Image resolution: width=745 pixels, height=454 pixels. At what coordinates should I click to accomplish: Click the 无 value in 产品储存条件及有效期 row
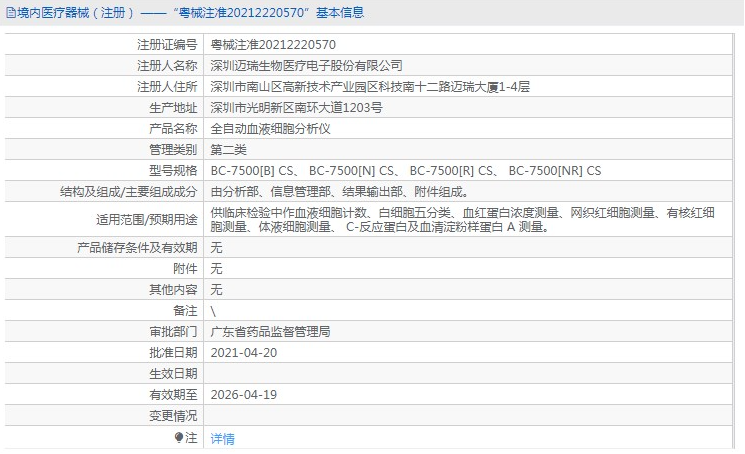tap(216, 247)
